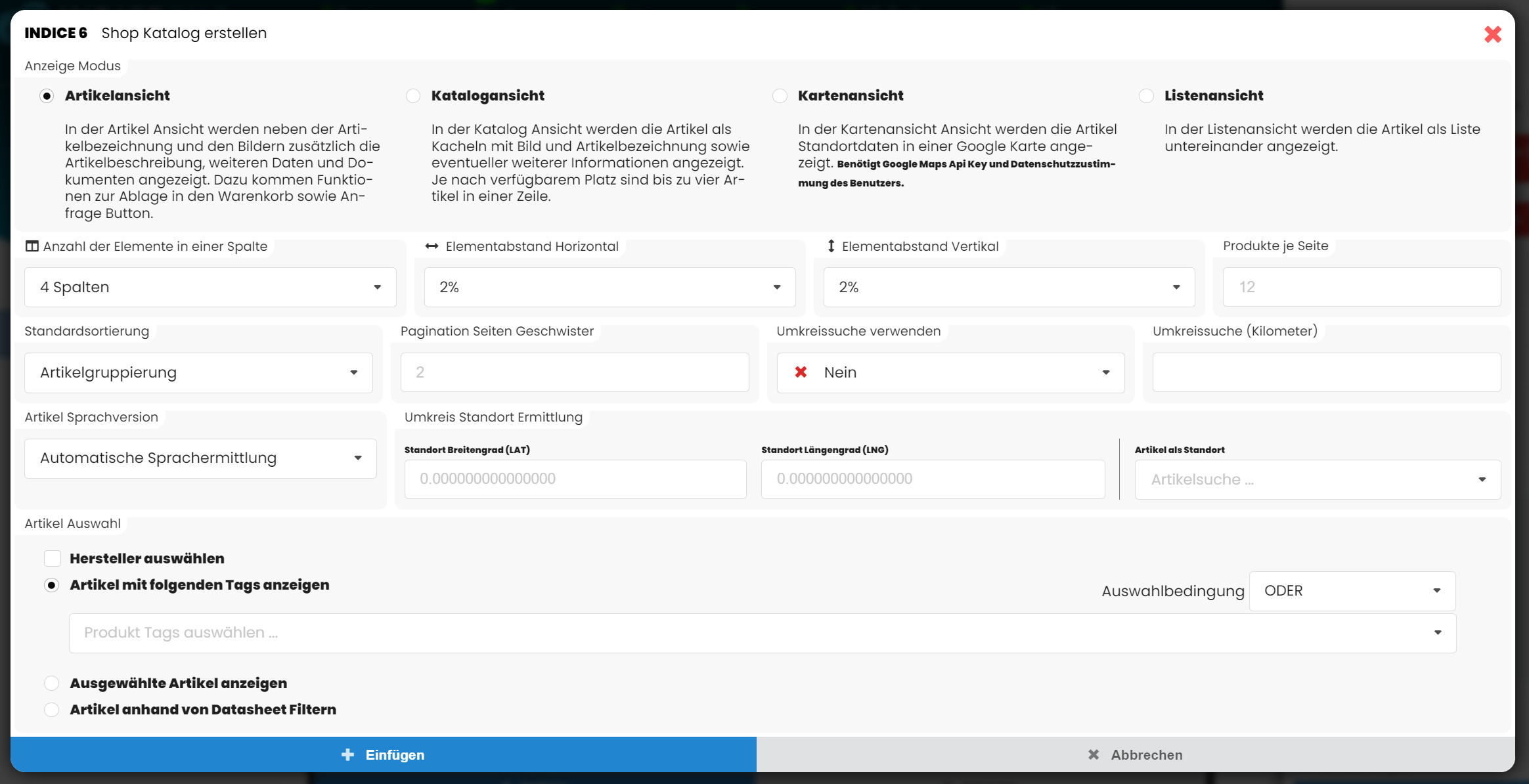Open the 4 Spalten column count dropdown
This screenshot has width=1529, height=784.
210,287
